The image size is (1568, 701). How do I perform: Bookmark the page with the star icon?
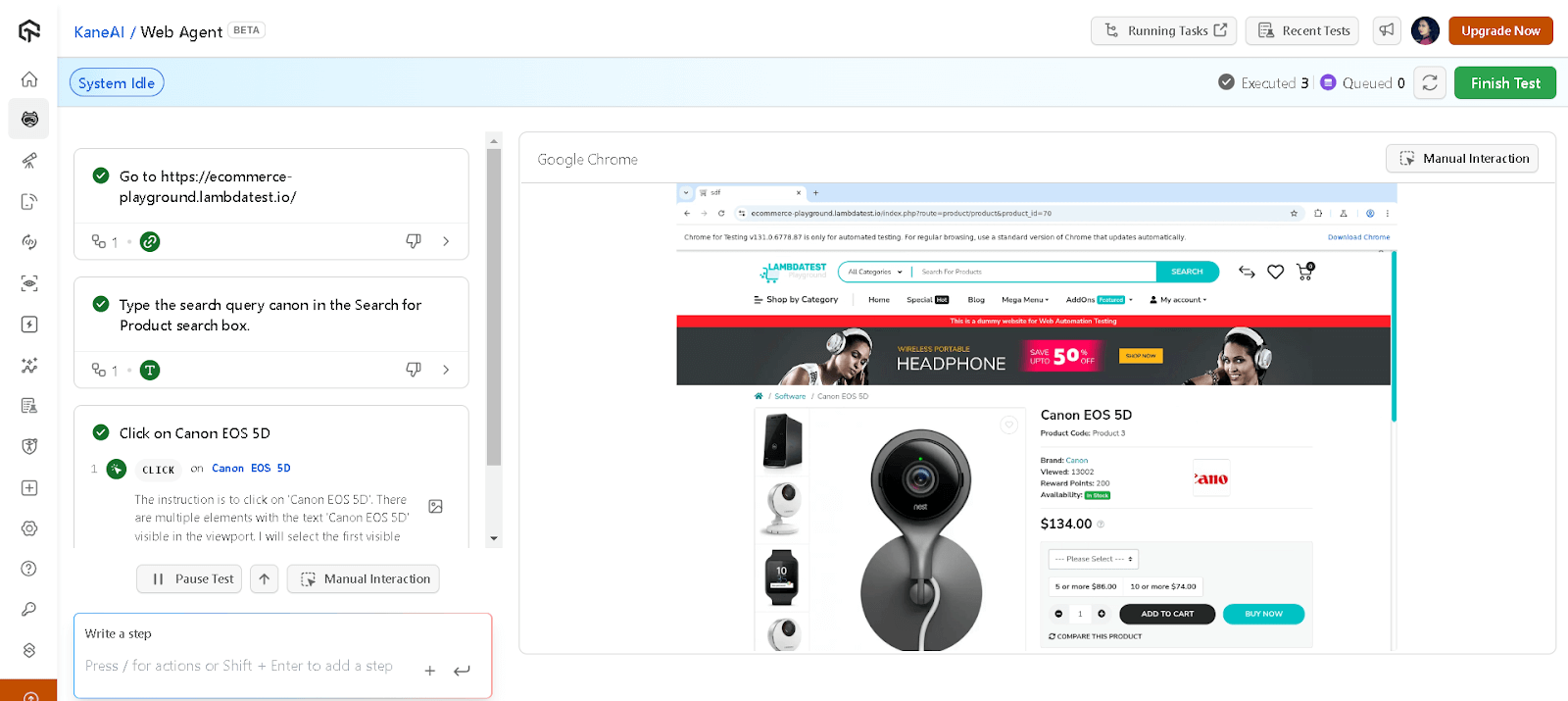coord(1294,213)
